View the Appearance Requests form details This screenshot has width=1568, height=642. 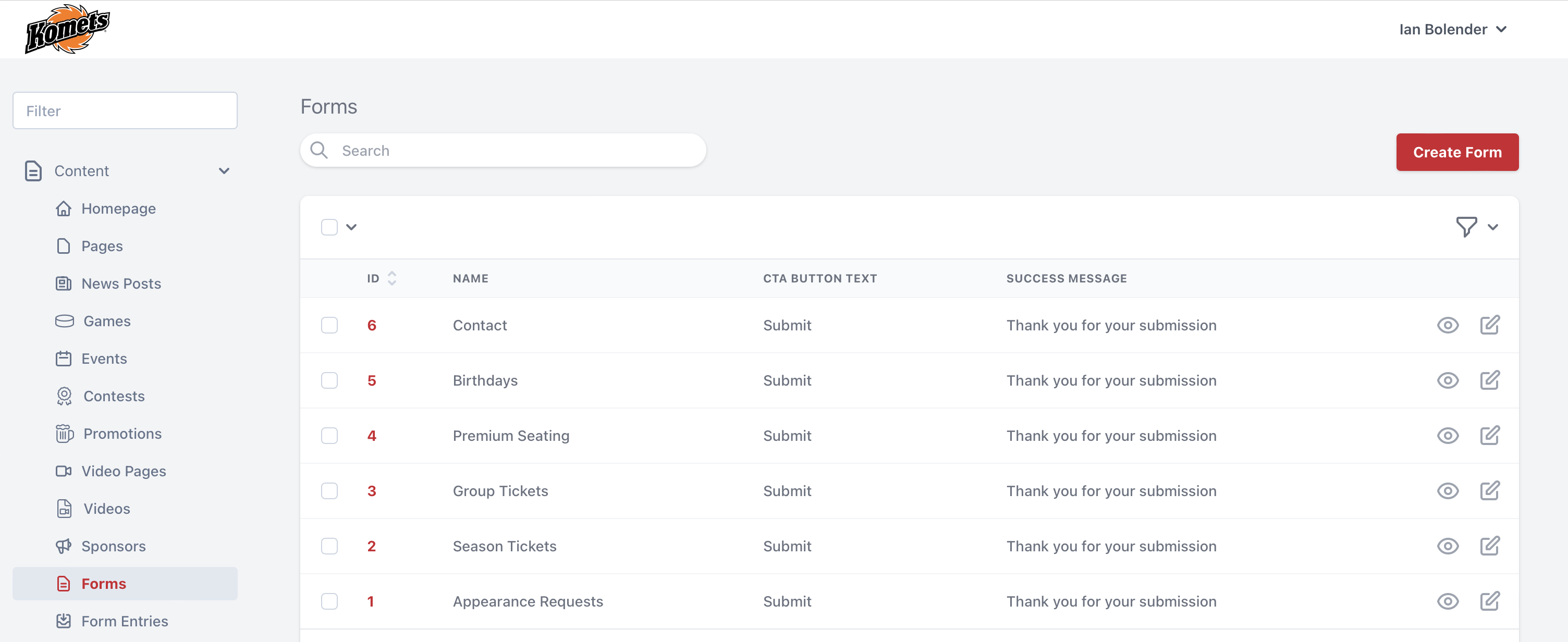point(1448,602)
